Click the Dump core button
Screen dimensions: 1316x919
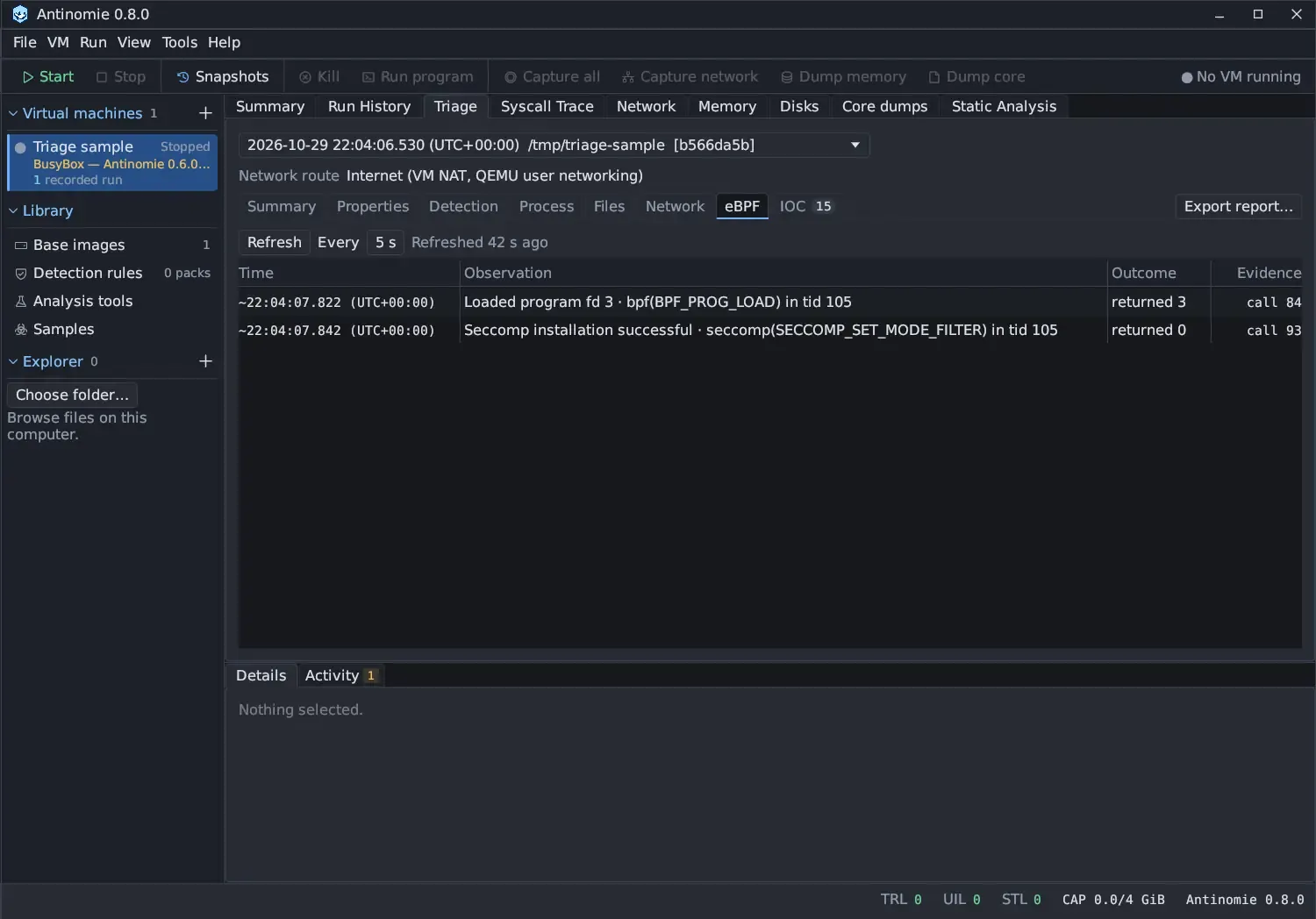point(976,77)
